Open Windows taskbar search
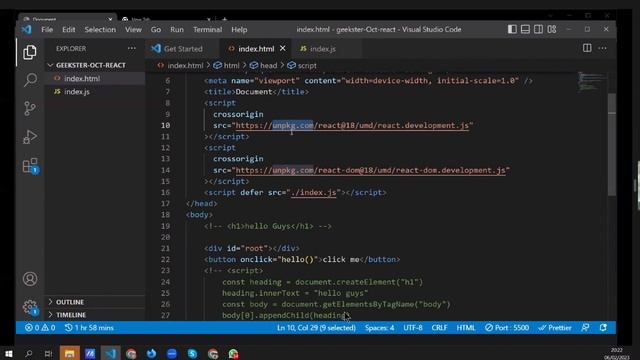The height and width of the screenshot is (360, 640). tap(29, 353)
